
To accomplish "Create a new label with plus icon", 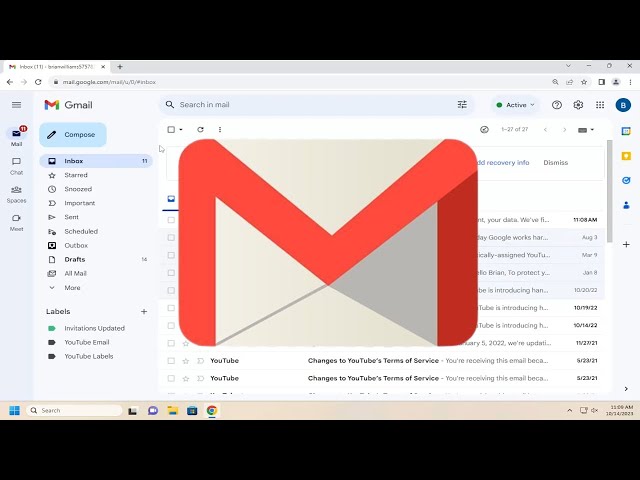I will point(144,311).
